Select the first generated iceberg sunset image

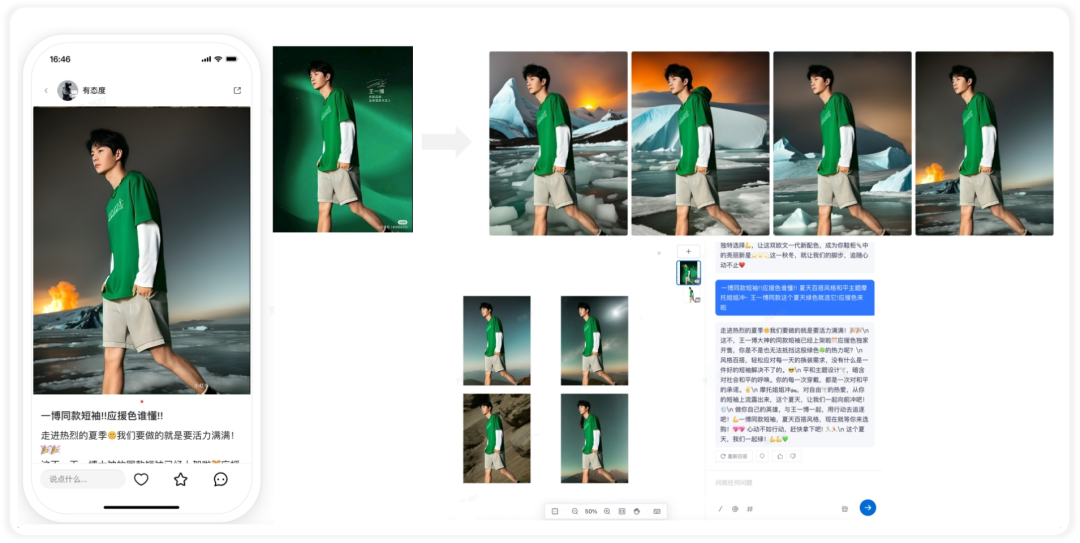[559, 143]
